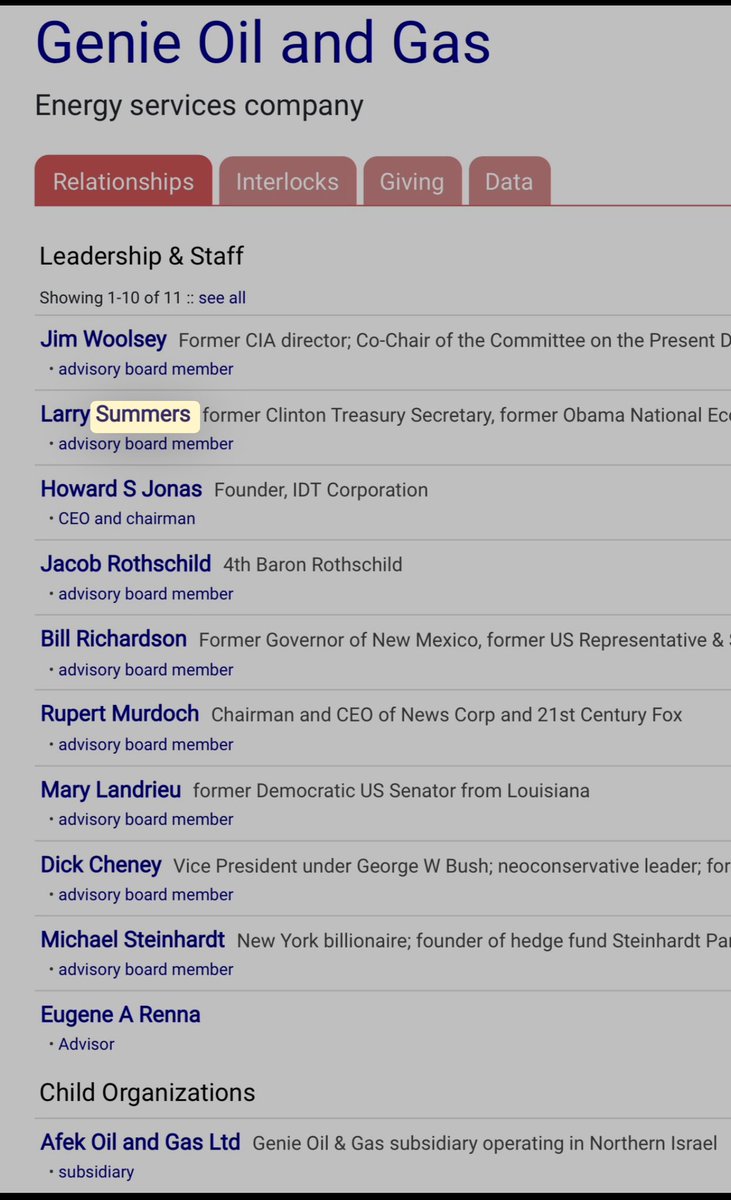Screen dimensions: 731x1200
Task: Open Bill Richardson profile link
Action: coord(113,639)
